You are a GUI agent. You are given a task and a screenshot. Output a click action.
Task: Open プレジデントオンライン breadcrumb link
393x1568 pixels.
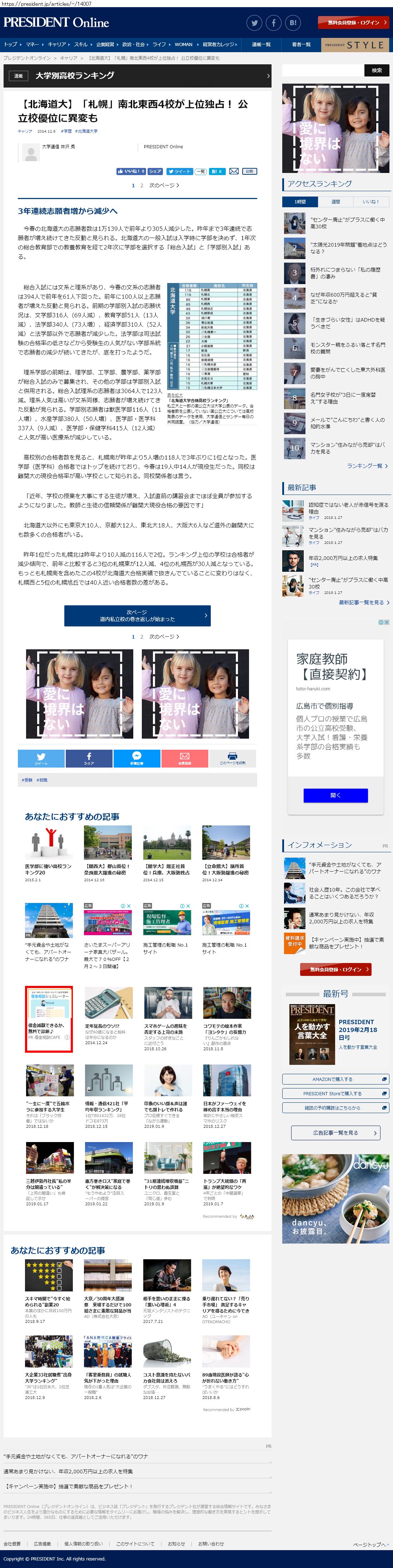(27, 58)
